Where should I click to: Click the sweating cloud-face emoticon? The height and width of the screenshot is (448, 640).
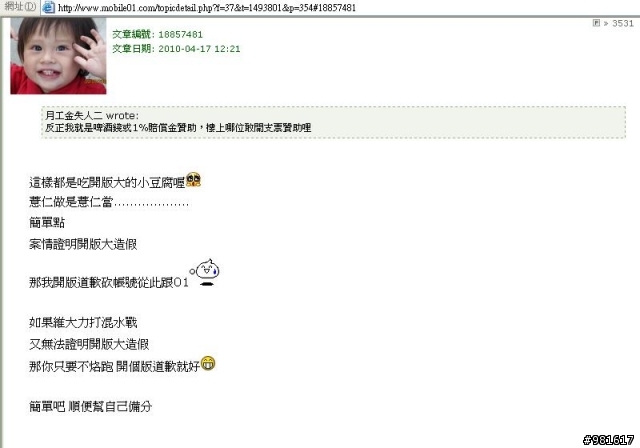click(x=205, y=272)
